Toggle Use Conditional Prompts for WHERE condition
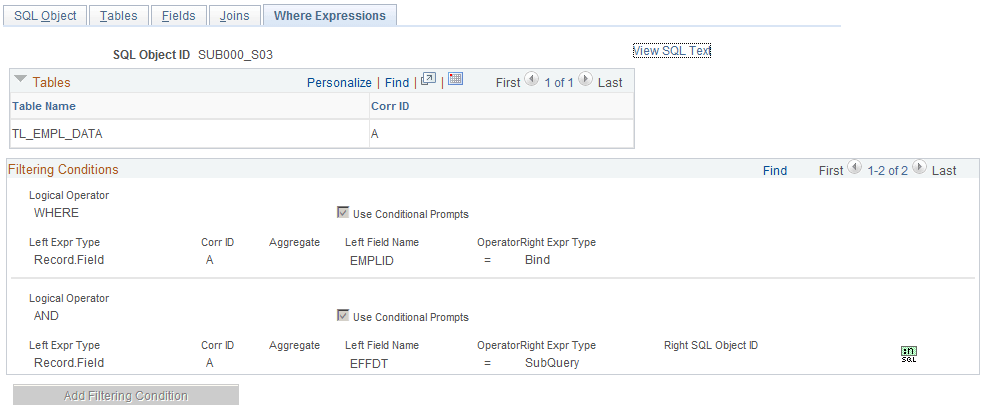The image size is (986, 410). click(344, 213)
